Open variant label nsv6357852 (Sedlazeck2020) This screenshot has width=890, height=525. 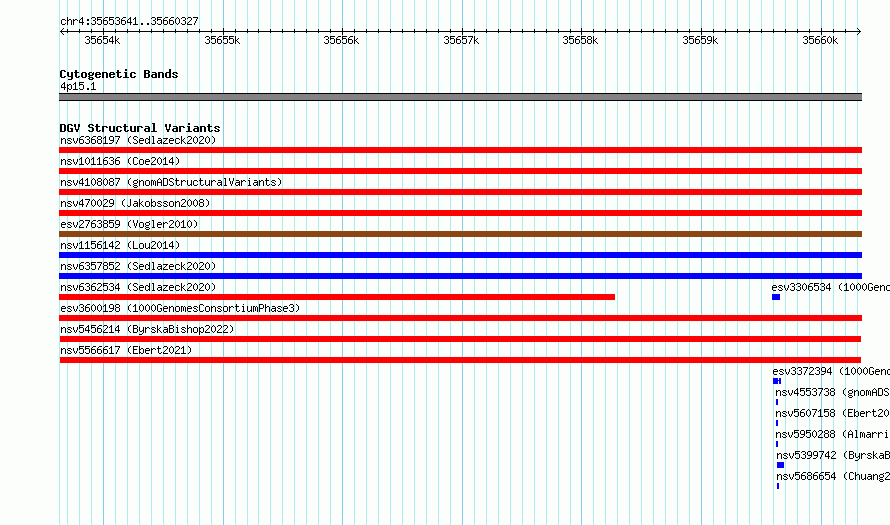[138, 266]
